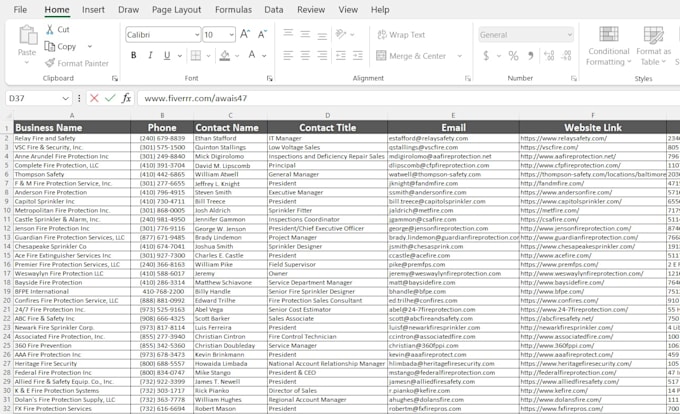This screenshot has height=414, width=680.
Task: Toggle bold formatting
Action: [x=134, y=55]
